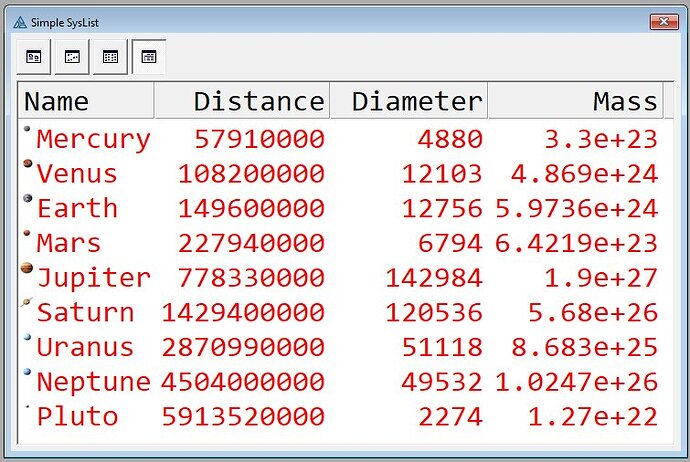The image size is (690, 462).
Task: Select the Uranus row name
Action: pos(85,347)
